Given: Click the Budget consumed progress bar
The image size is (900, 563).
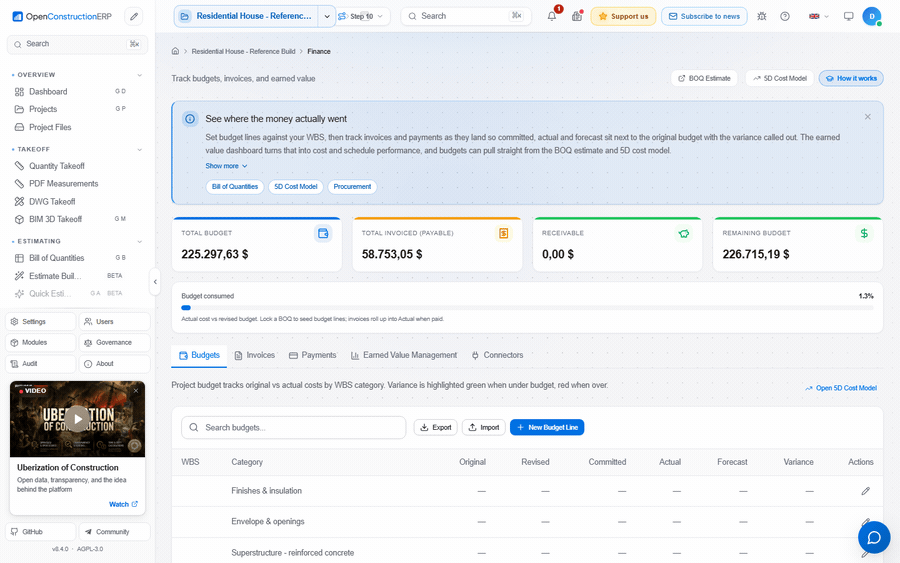Looking at the screenshot, I should coord(527,308).
